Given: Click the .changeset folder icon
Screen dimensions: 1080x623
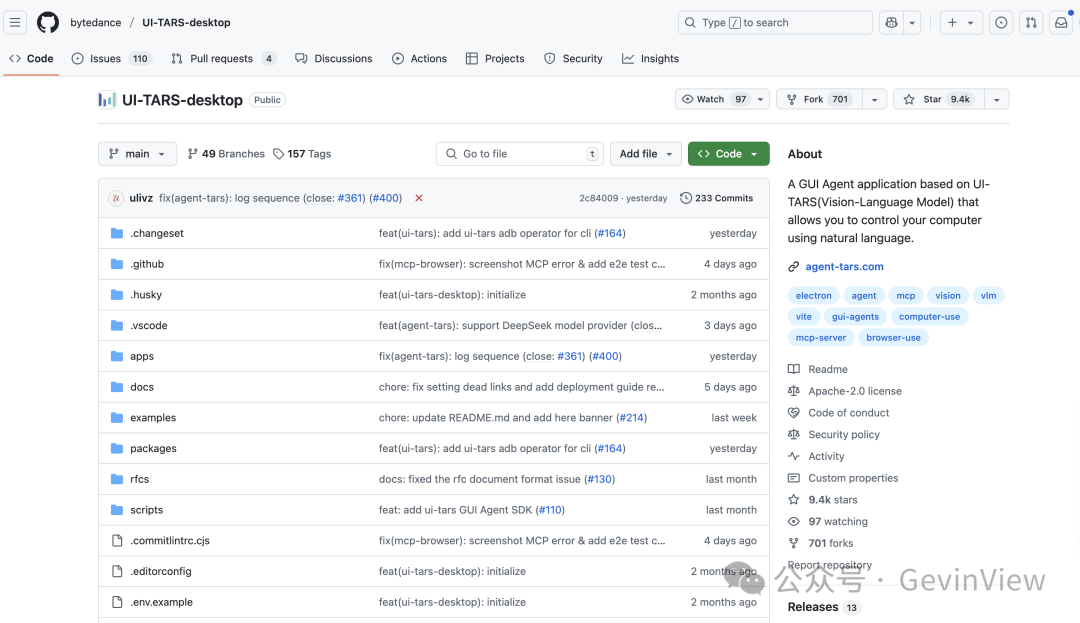Looking at the screenshot, I should click(x=117, y=233).
